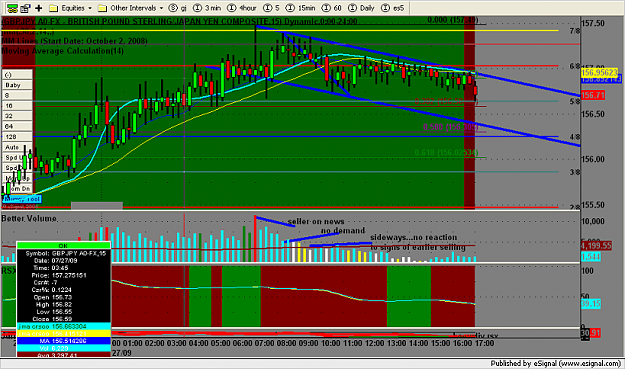The width and height of the screenshot is (625, 369).
Task: Click the (-) button in chart panel
Action: [x=17, y=75]
